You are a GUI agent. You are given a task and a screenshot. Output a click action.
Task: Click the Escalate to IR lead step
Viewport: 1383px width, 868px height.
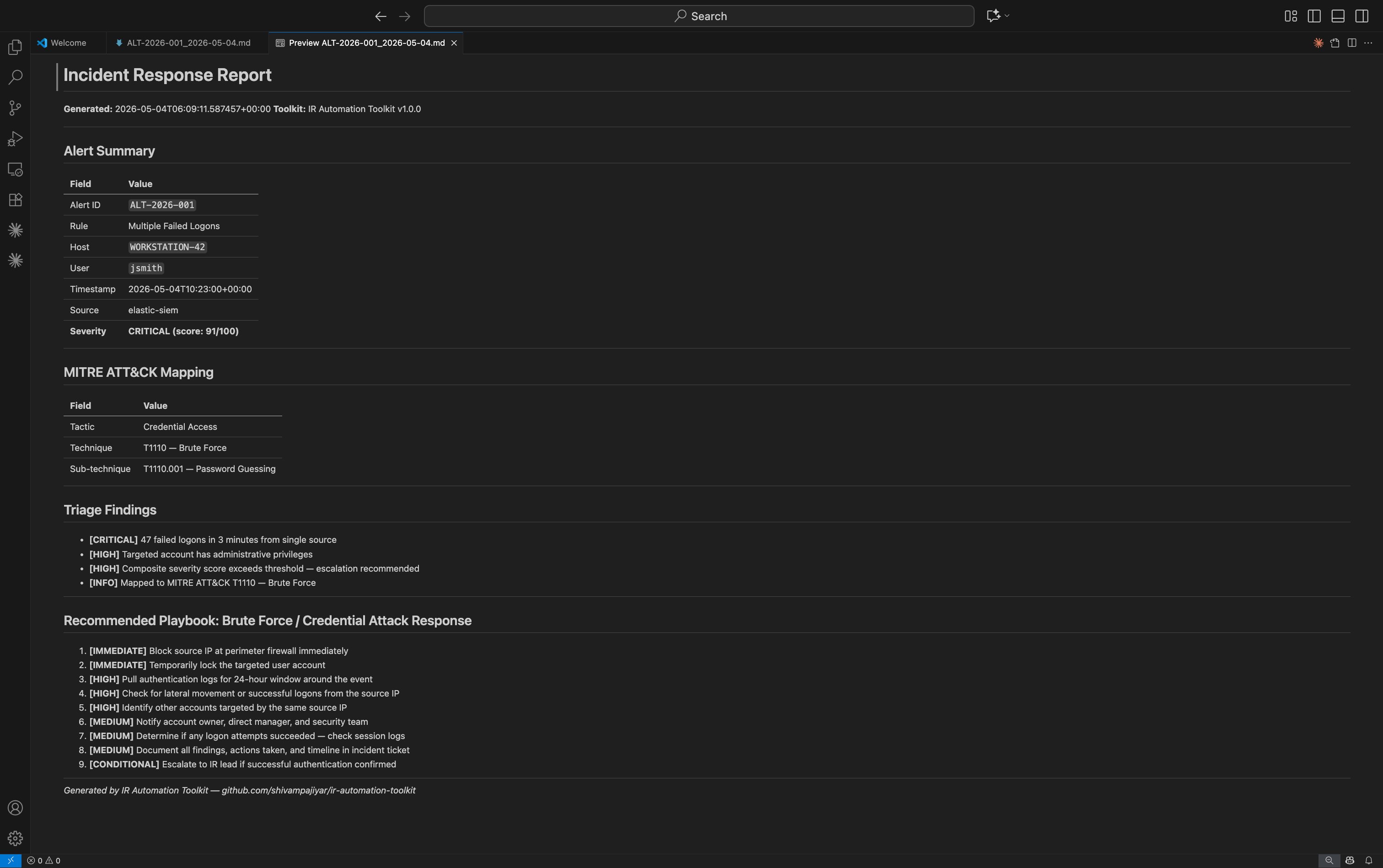(x=243, y=765)
